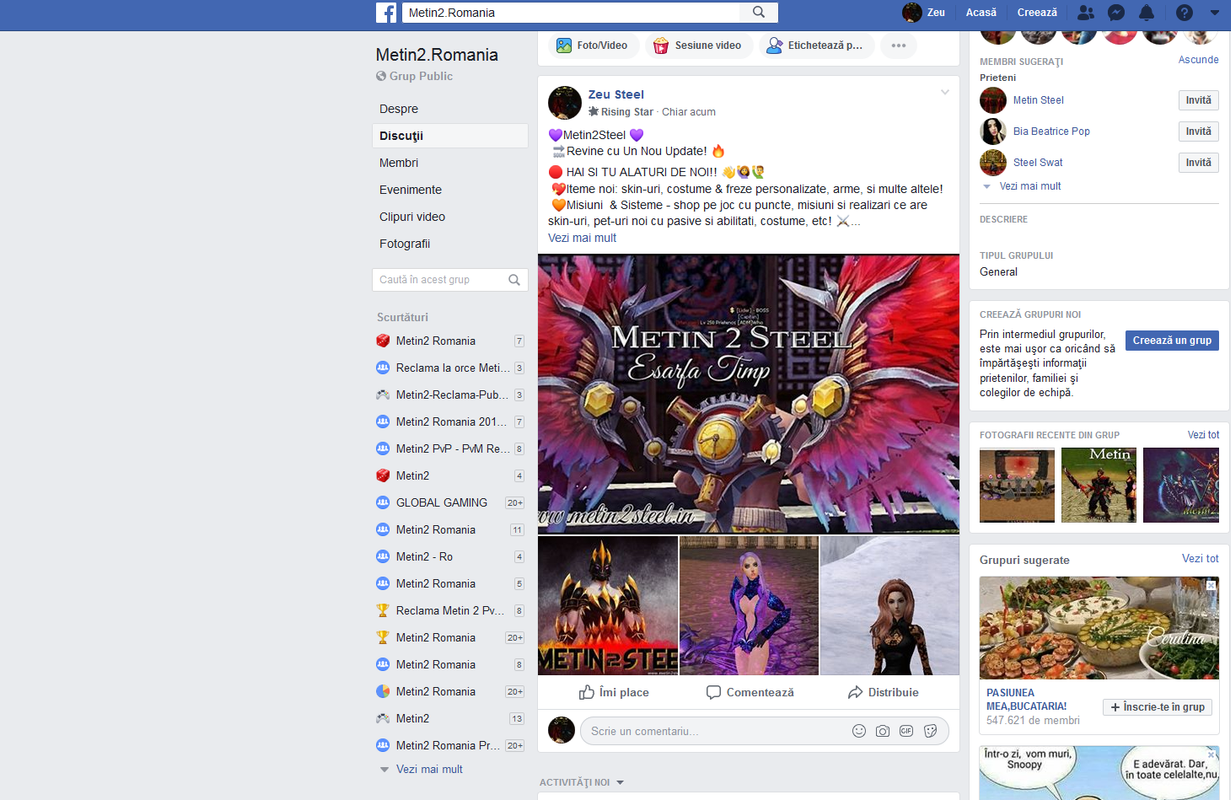Open Despre section of the group
Viewport: 1231px width, 800px height.
[399, 109]
